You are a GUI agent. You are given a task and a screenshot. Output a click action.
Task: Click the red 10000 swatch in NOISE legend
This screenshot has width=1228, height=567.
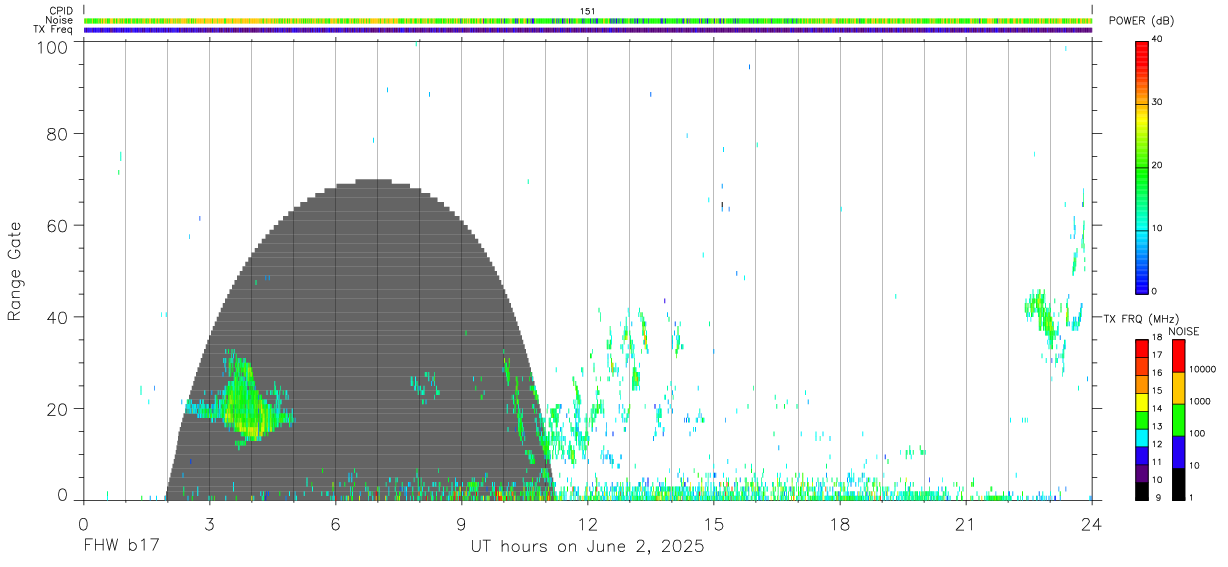(1178, 356)
